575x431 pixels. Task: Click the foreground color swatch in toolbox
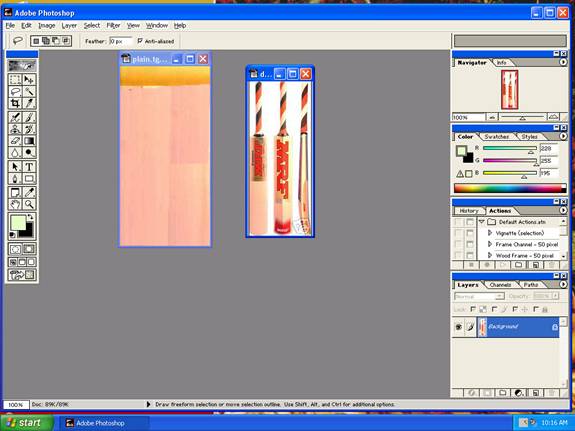[x=18, y=223]
